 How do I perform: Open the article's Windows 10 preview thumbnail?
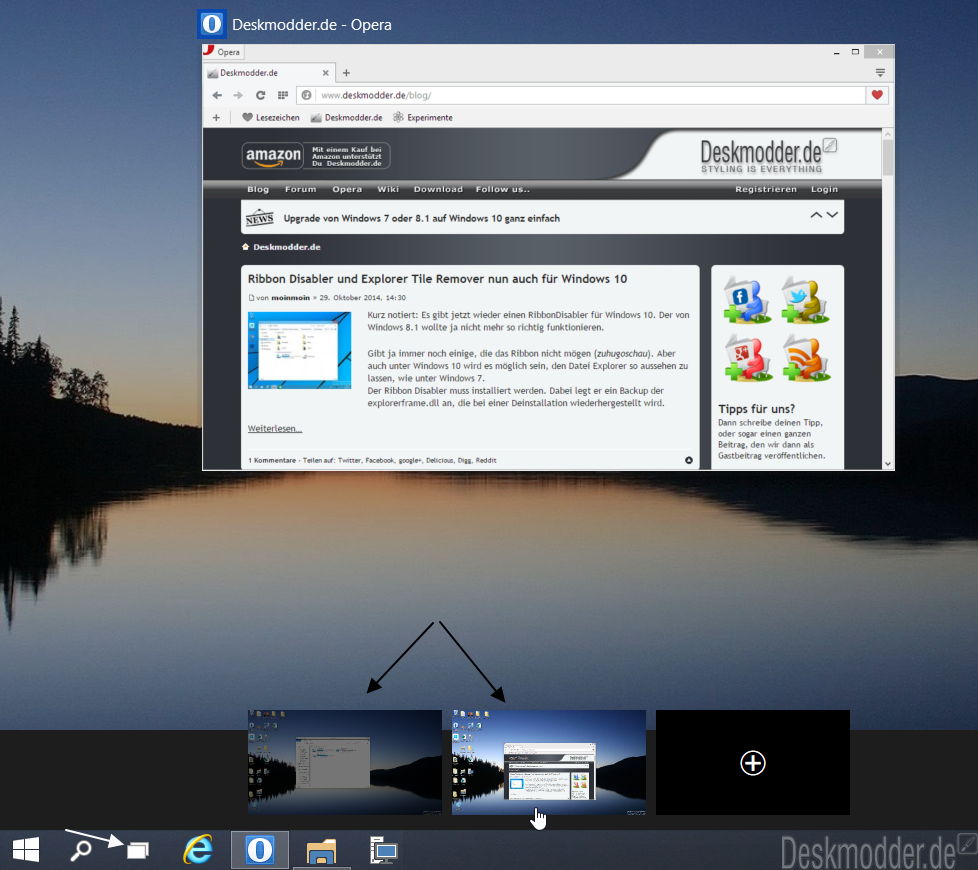click(299, 350)
